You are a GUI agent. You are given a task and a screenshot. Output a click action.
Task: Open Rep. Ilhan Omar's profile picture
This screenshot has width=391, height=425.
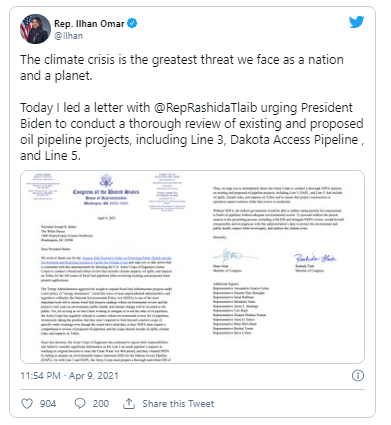coord(35,29)
